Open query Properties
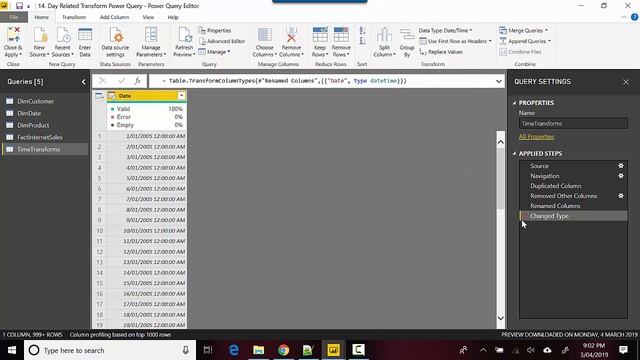Image resolution: width=640 pixels, height=360 pixels. coord(215,31)
